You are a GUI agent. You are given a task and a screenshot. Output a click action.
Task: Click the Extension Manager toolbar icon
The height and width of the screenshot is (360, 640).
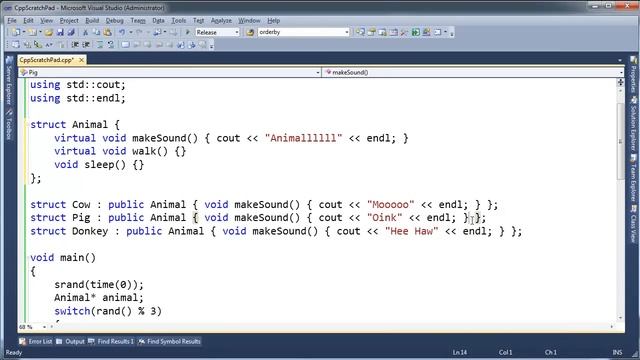[x=427, y=32]
